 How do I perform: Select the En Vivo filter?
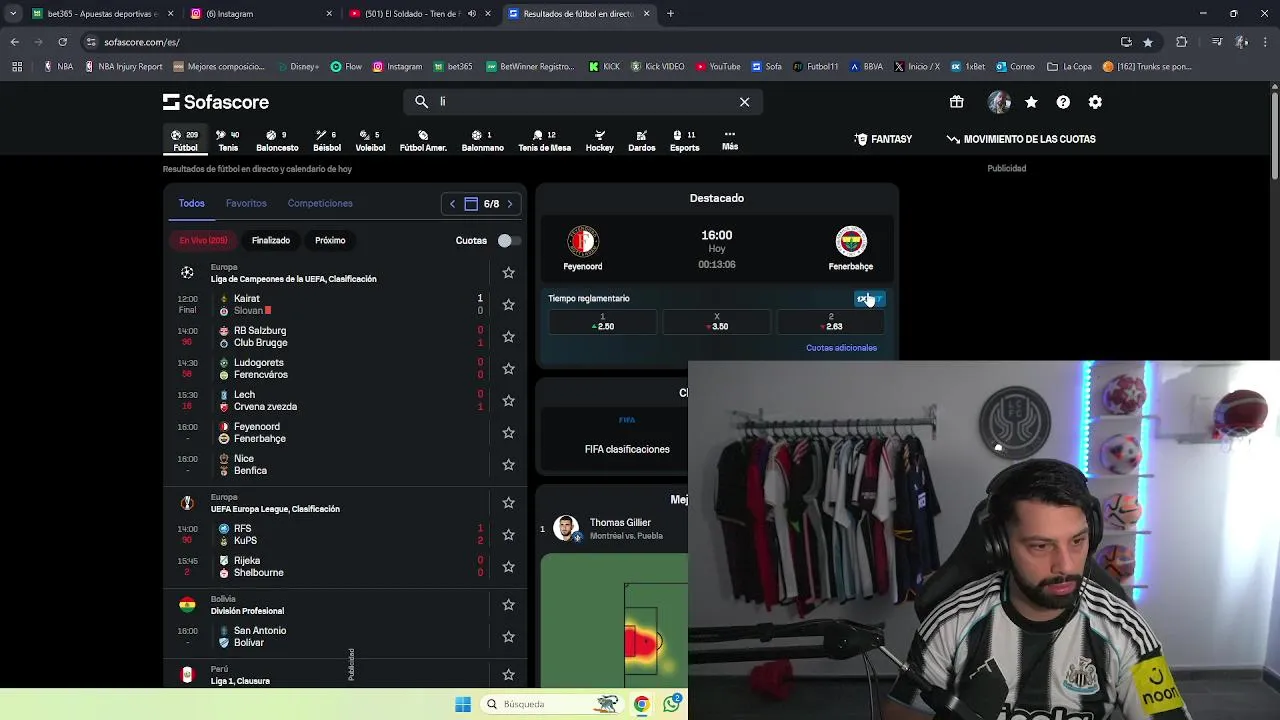point(203,240)
